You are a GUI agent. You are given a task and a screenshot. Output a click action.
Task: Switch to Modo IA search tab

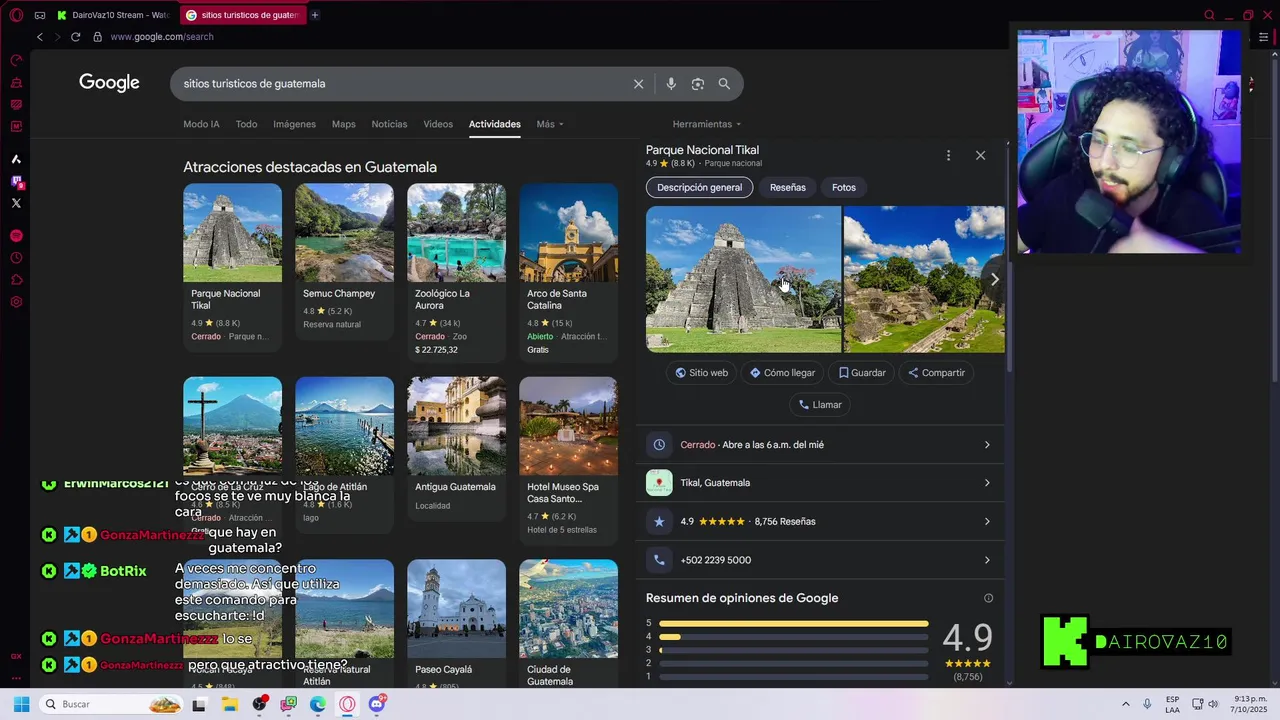(x=201, y=124)
